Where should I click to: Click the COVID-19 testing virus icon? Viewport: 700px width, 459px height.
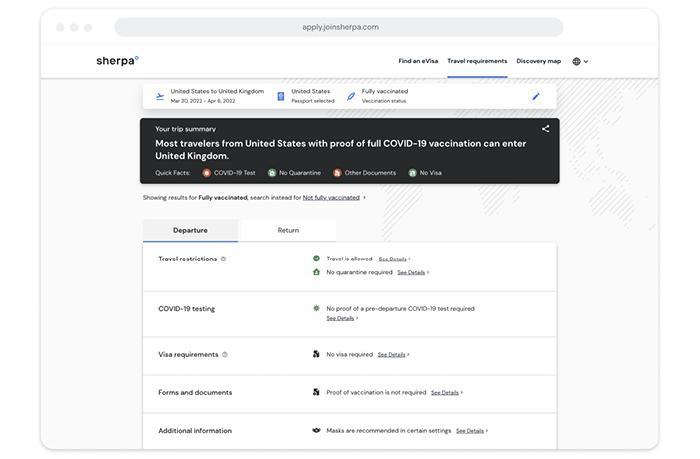tap(316, 308)
